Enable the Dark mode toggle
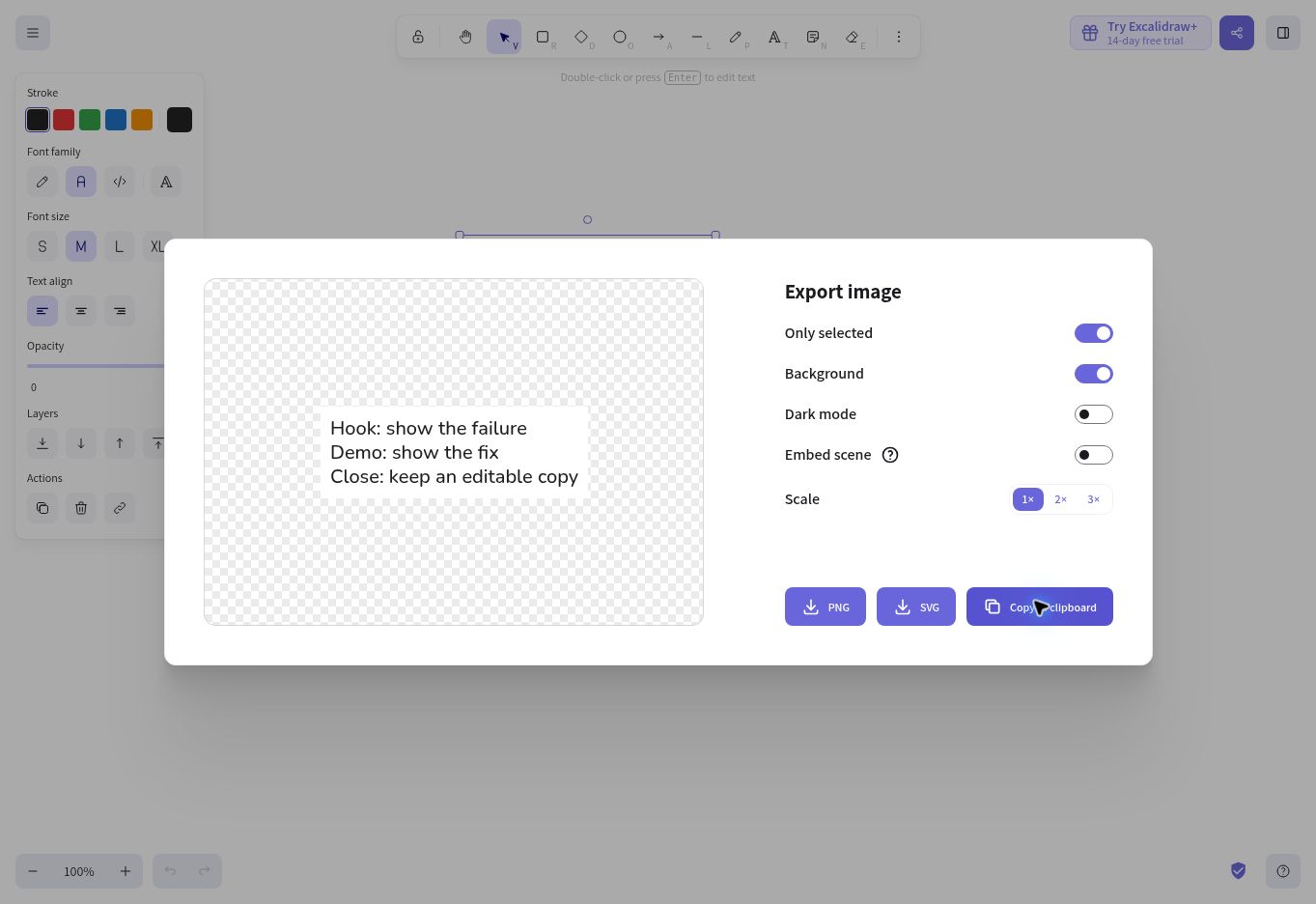 pyautogui.click(x=1094, y=414)
